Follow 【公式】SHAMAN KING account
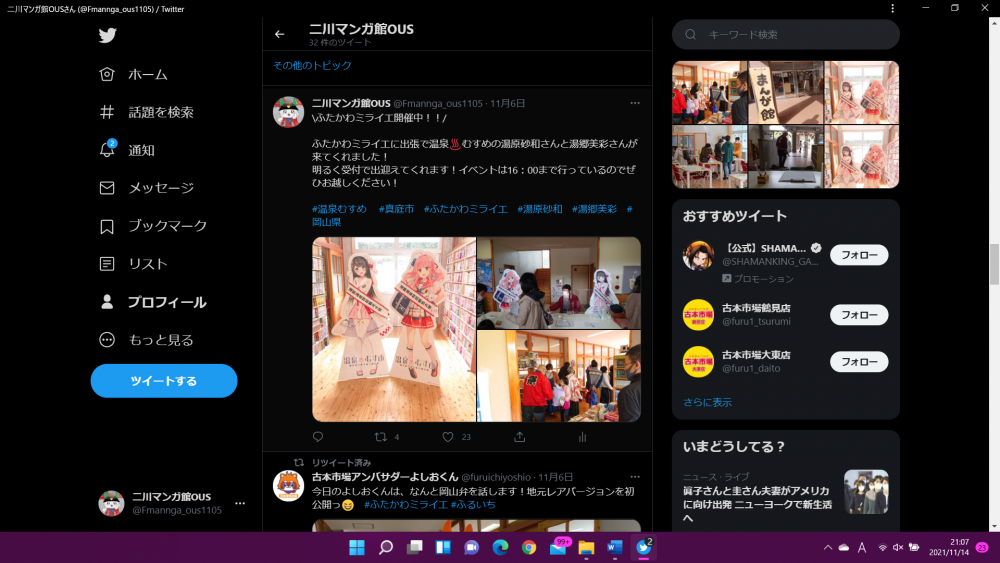Image resolution: width=1000 pixels, height=563 pixels. [x=859, y=255]
